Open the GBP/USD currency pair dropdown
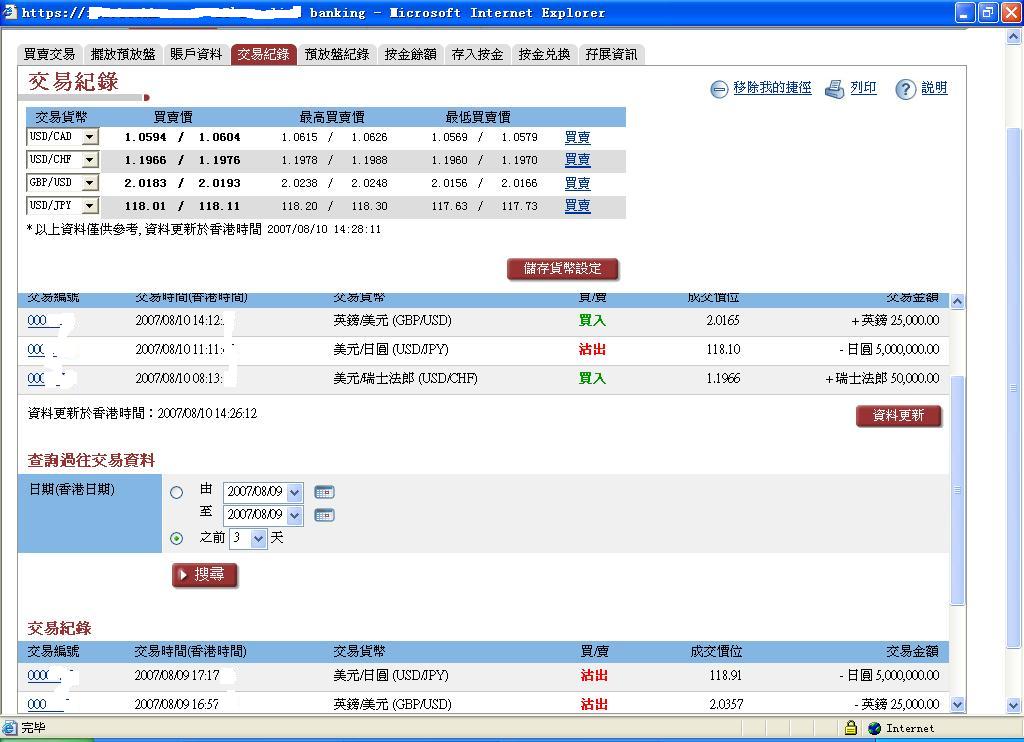Screen dimensions: 1024x742 point(90,182)
